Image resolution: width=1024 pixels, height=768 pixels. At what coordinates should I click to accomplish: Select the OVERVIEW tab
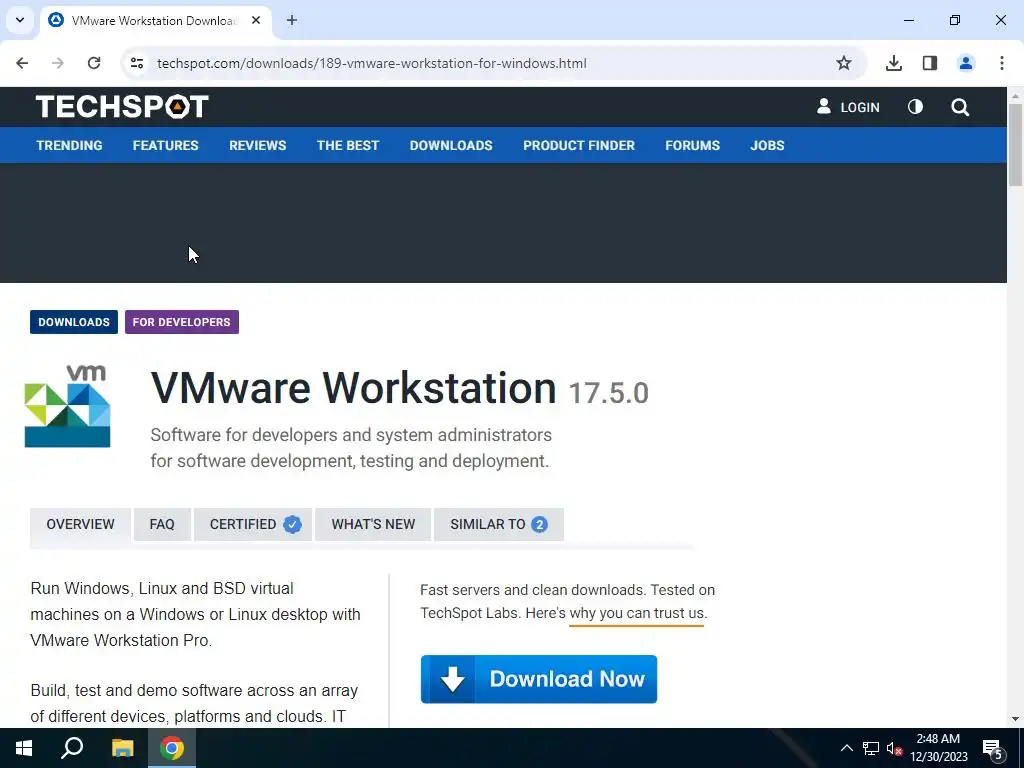(x=80, y=524)
